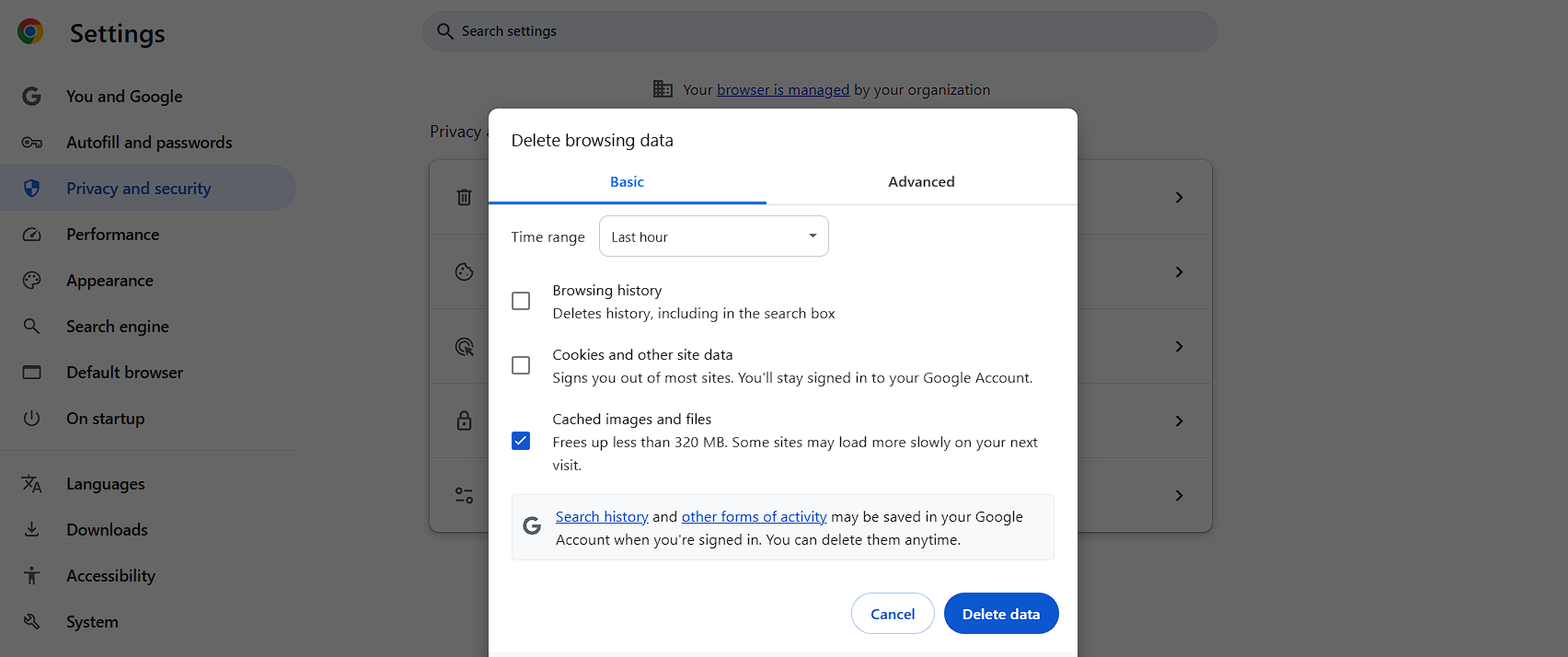The width and height of the screenshot is (1568, 657).
Task: Click the Downloads arrow icon
Action: click(x=32, y=530)
